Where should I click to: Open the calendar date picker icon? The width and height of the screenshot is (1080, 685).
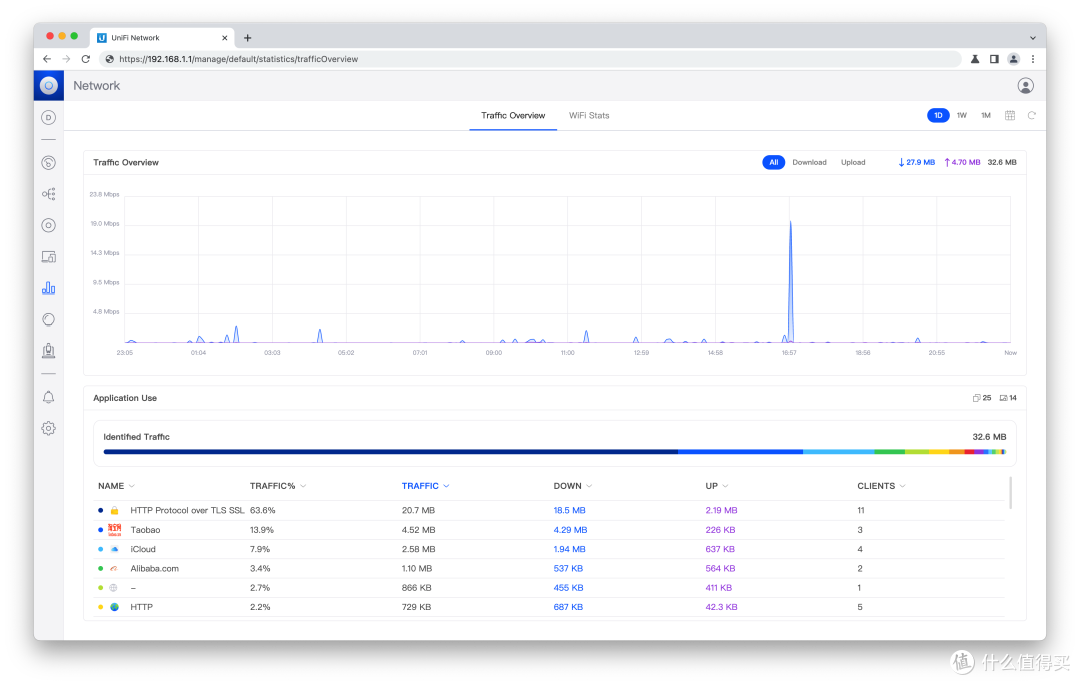coord(1009,115)
